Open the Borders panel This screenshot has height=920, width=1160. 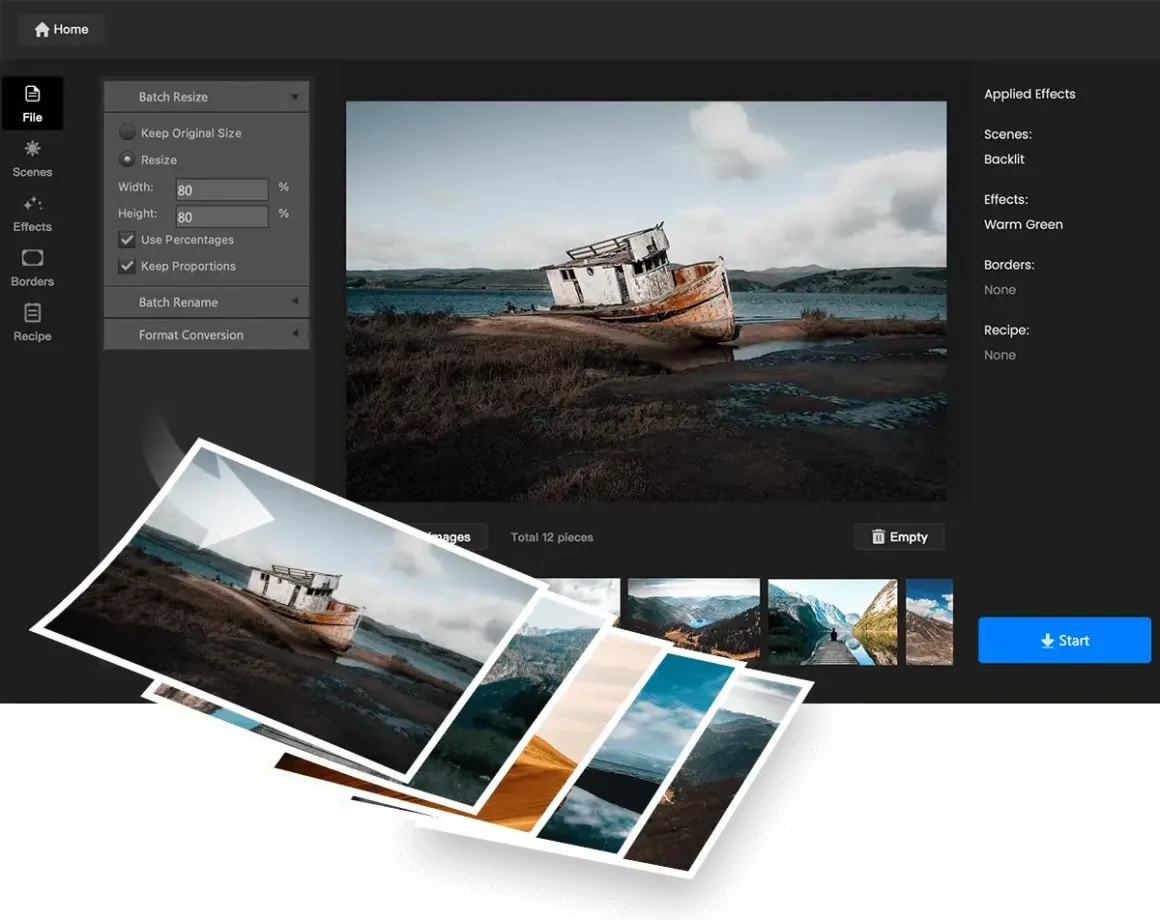32,268
